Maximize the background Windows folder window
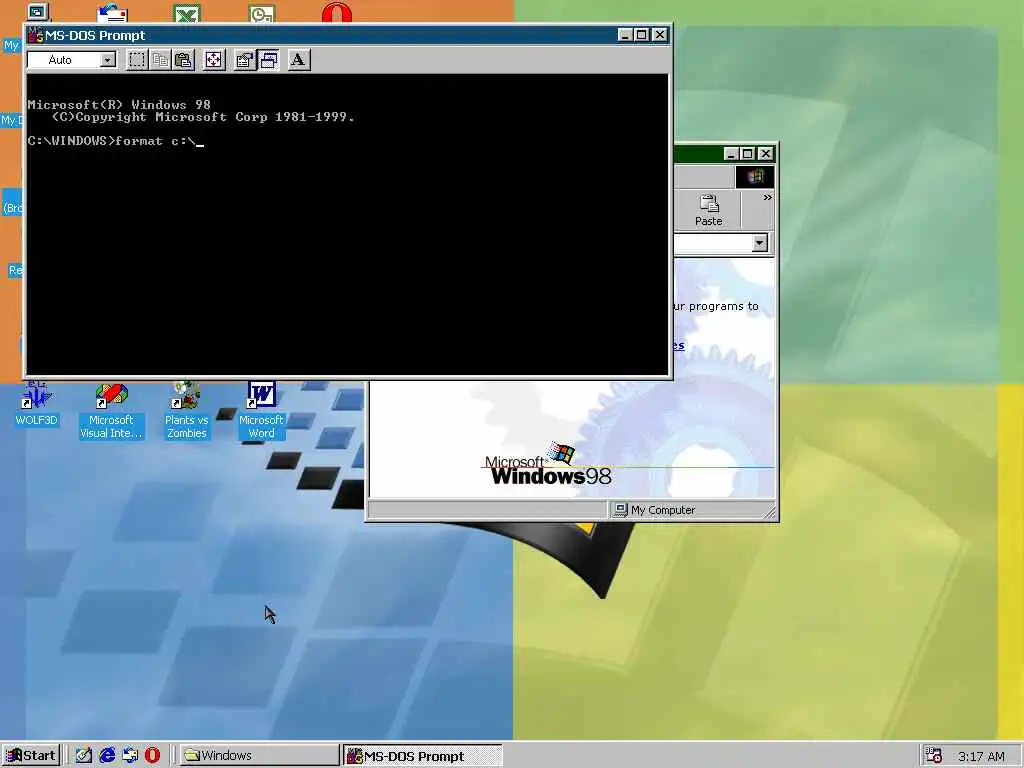1024x768 pixels. 748,154
